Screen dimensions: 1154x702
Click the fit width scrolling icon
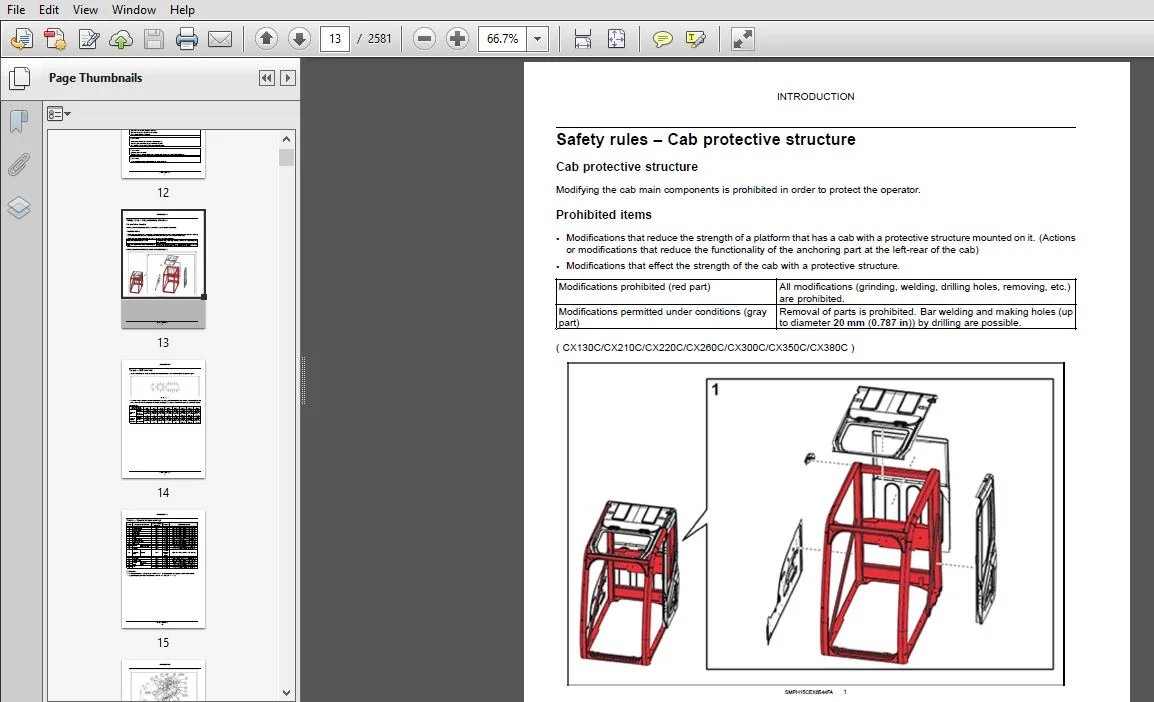583,38
